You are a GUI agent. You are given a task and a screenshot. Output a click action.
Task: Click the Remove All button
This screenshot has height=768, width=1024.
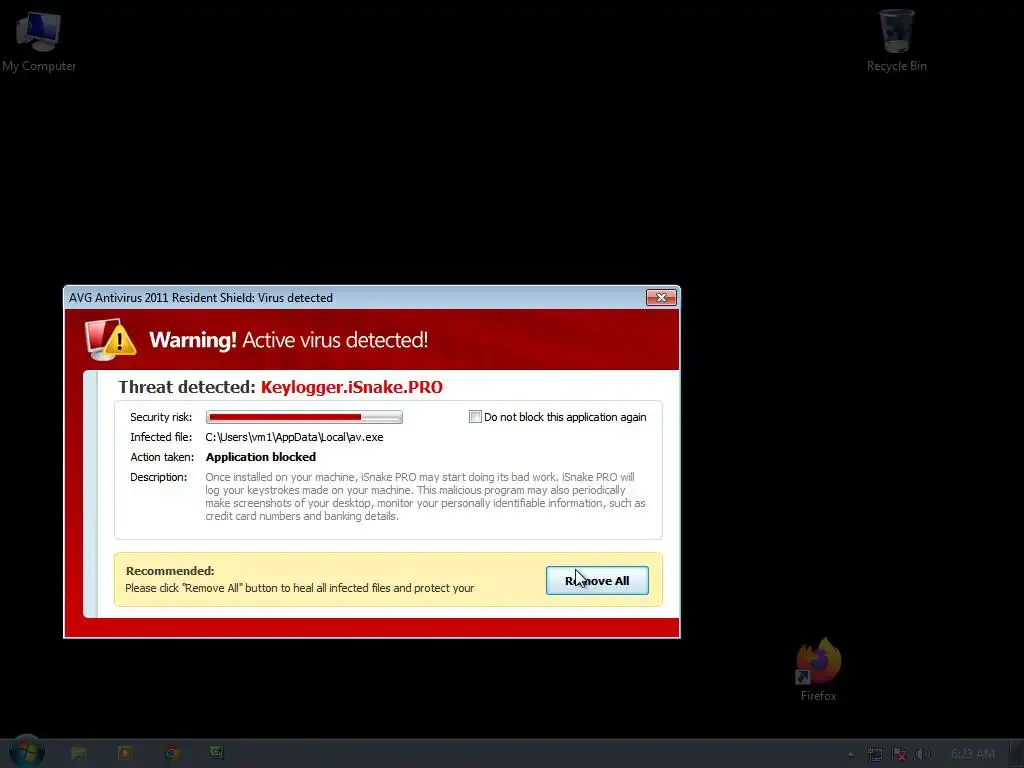[597, 581]
